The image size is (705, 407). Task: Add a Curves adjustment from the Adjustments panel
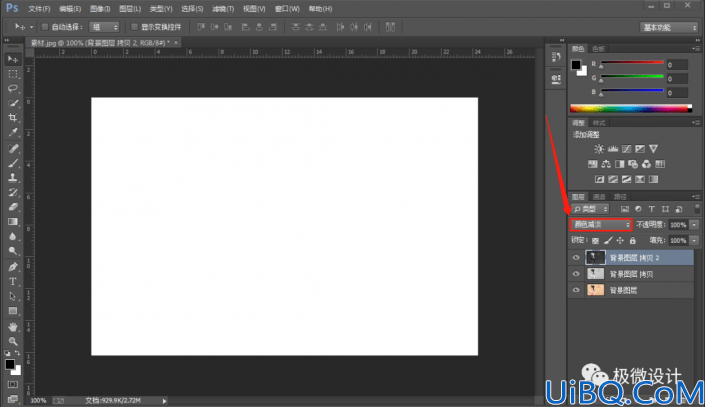coord(626,149)
